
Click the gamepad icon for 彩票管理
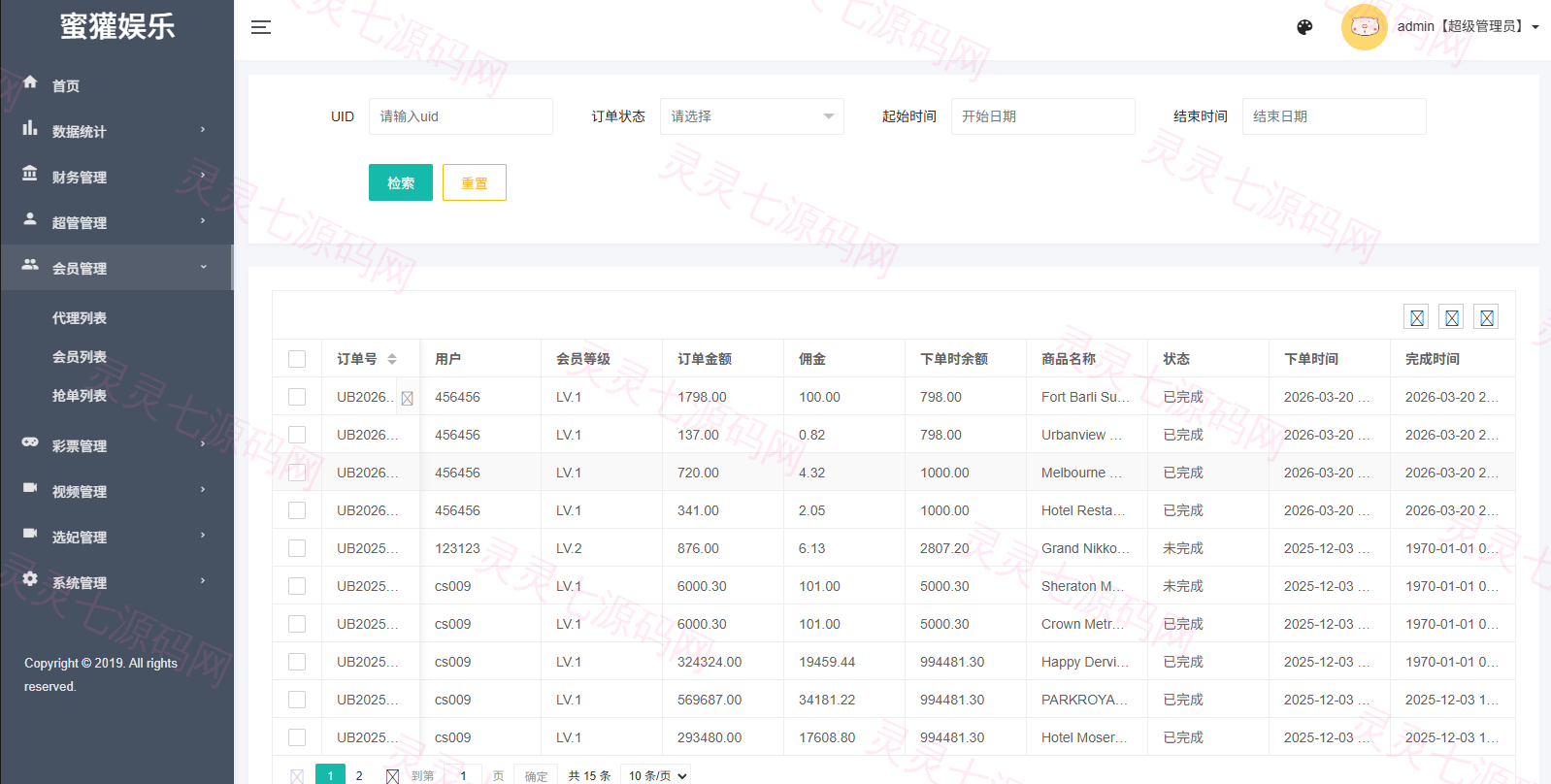click(30, 442)
